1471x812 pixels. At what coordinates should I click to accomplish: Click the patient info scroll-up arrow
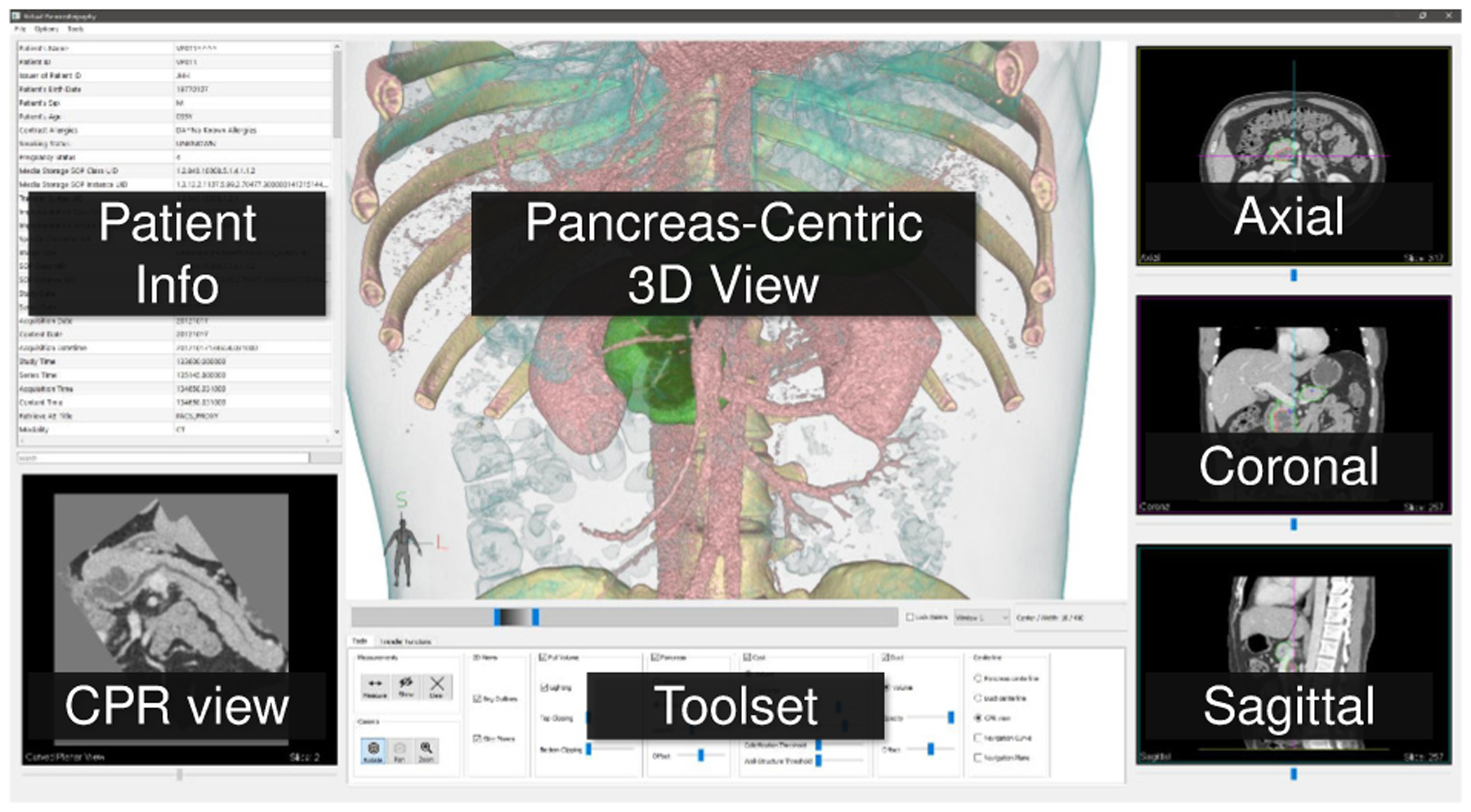(x=337, y=47)
